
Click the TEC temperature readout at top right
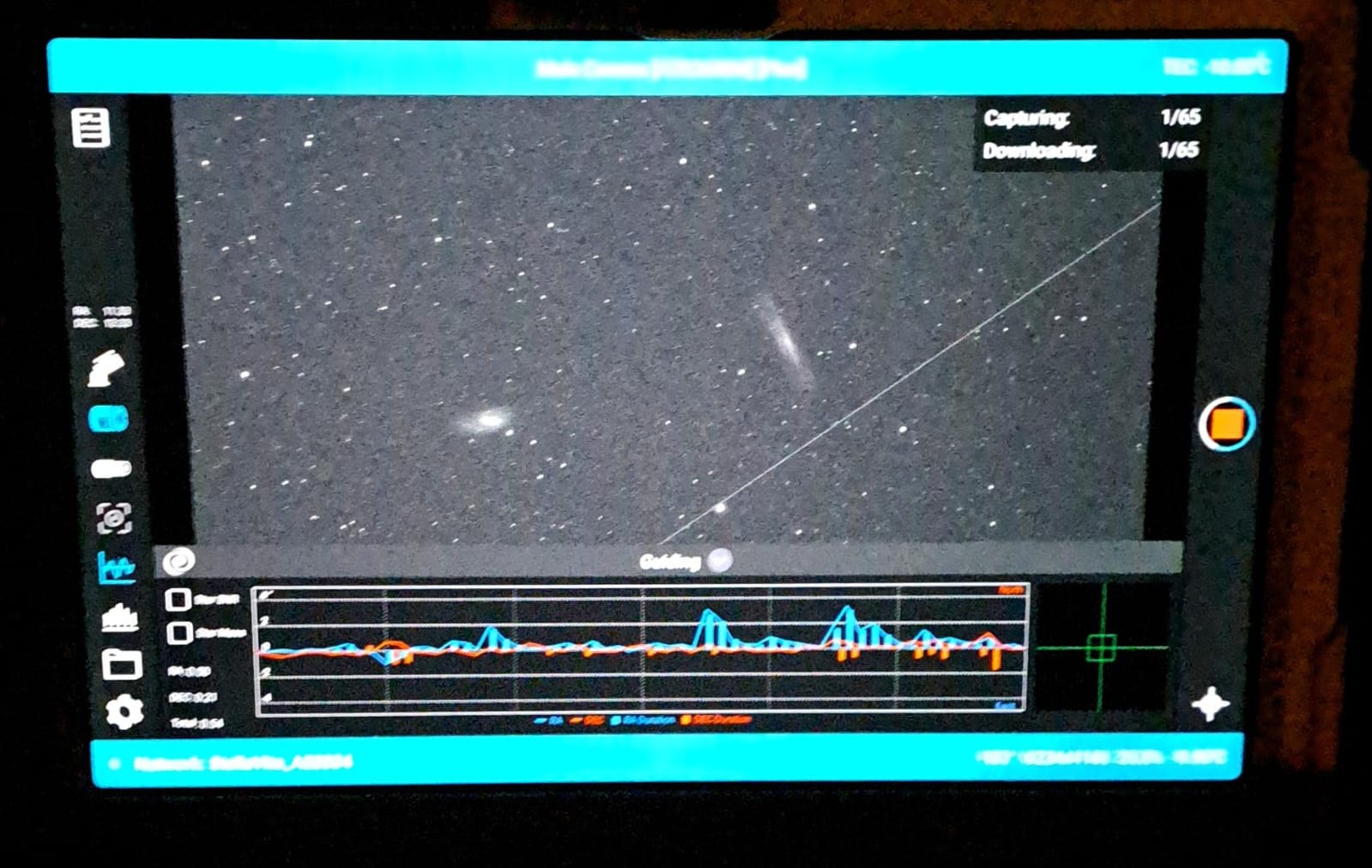click(1216, 66)
